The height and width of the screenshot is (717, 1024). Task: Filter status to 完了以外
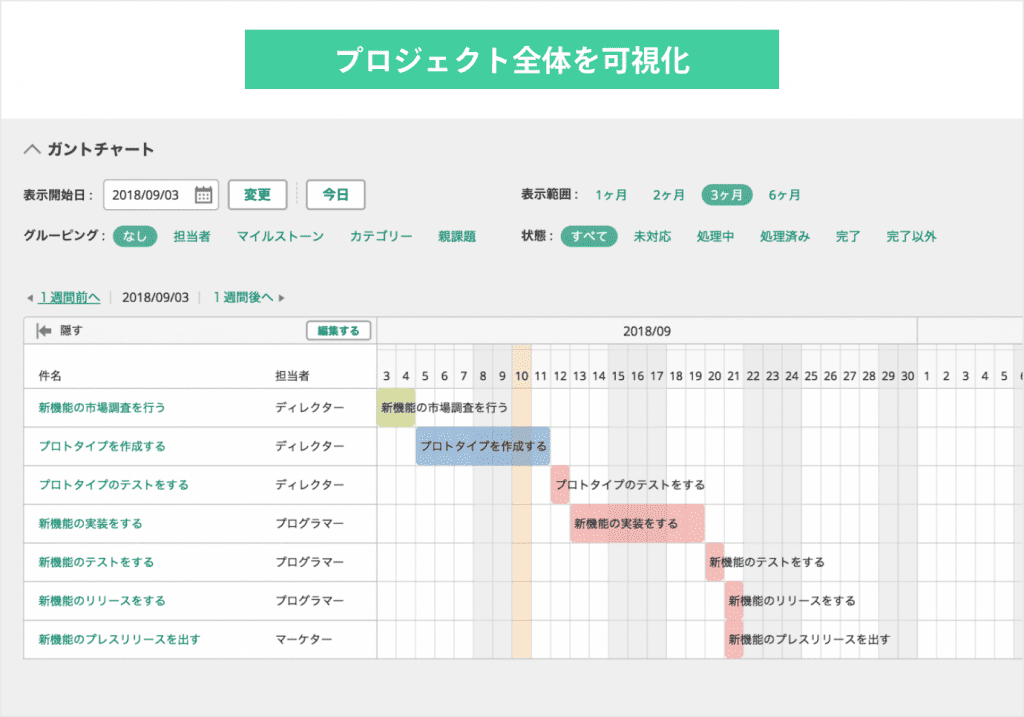click(911, 236)
